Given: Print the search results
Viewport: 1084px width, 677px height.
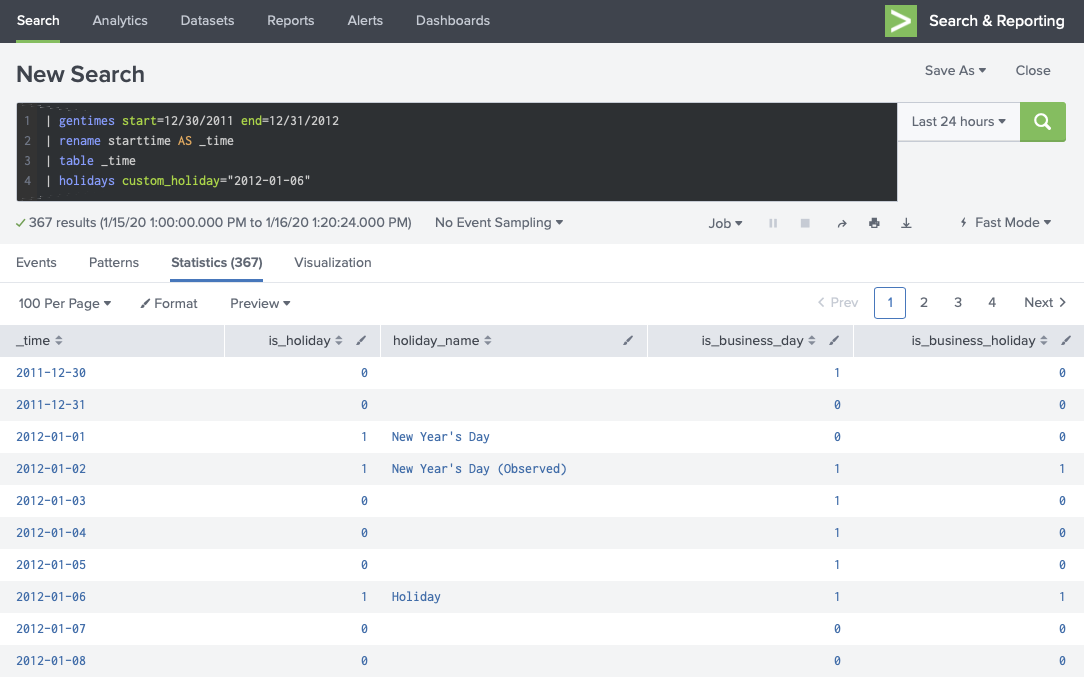Looking at the screenshot, I should [874, 223].
